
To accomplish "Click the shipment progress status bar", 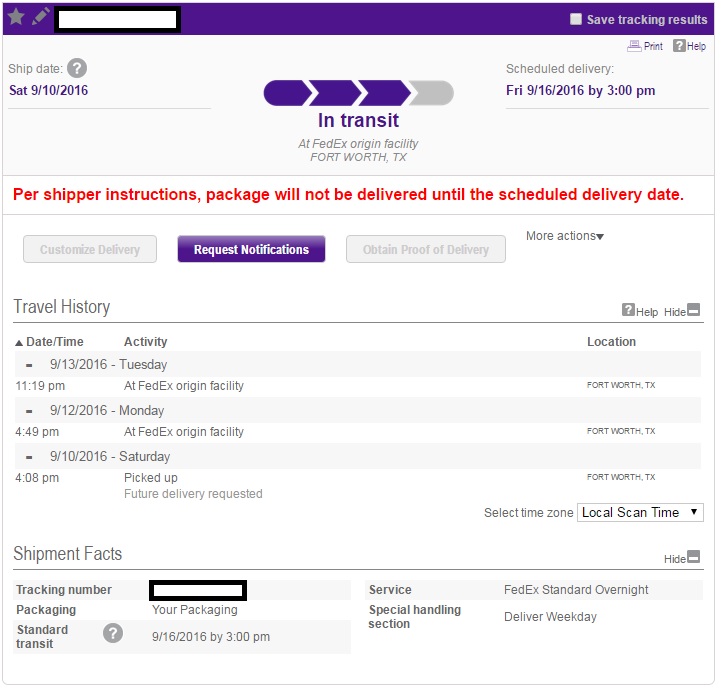I will click(x=358, y=93).
